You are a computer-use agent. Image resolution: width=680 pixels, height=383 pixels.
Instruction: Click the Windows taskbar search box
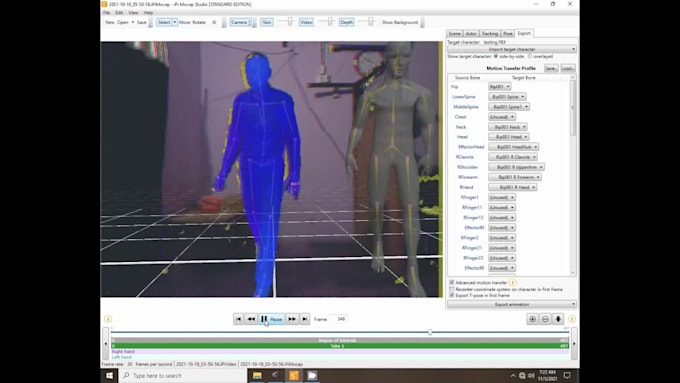[183, 376]
